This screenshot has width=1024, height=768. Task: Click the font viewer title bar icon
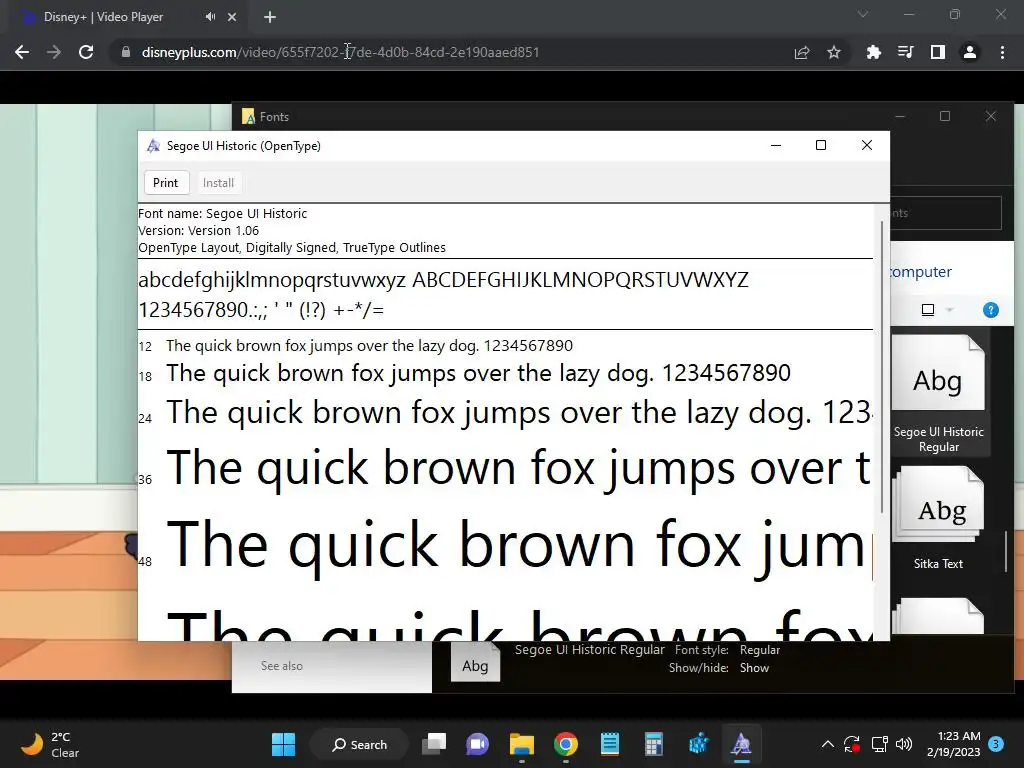click(x=153, y=146)
